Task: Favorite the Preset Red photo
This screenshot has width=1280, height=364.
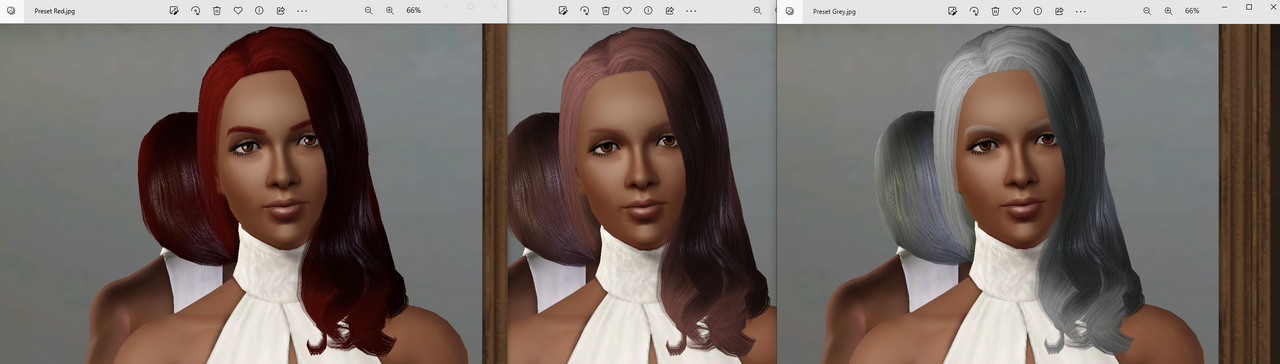Action: (238, 10)
